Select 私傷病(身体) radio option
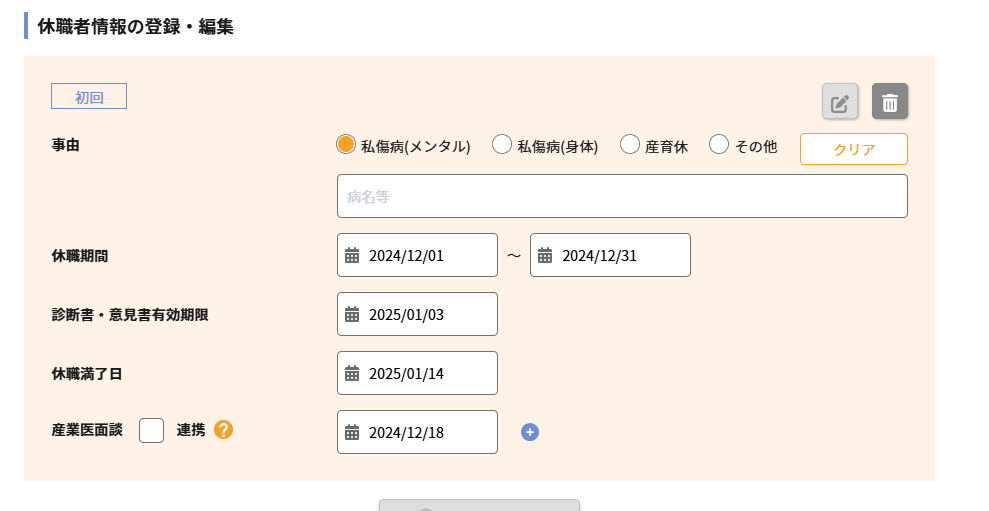The width and height of the screenshot is (989, 511). click(501, 144)
